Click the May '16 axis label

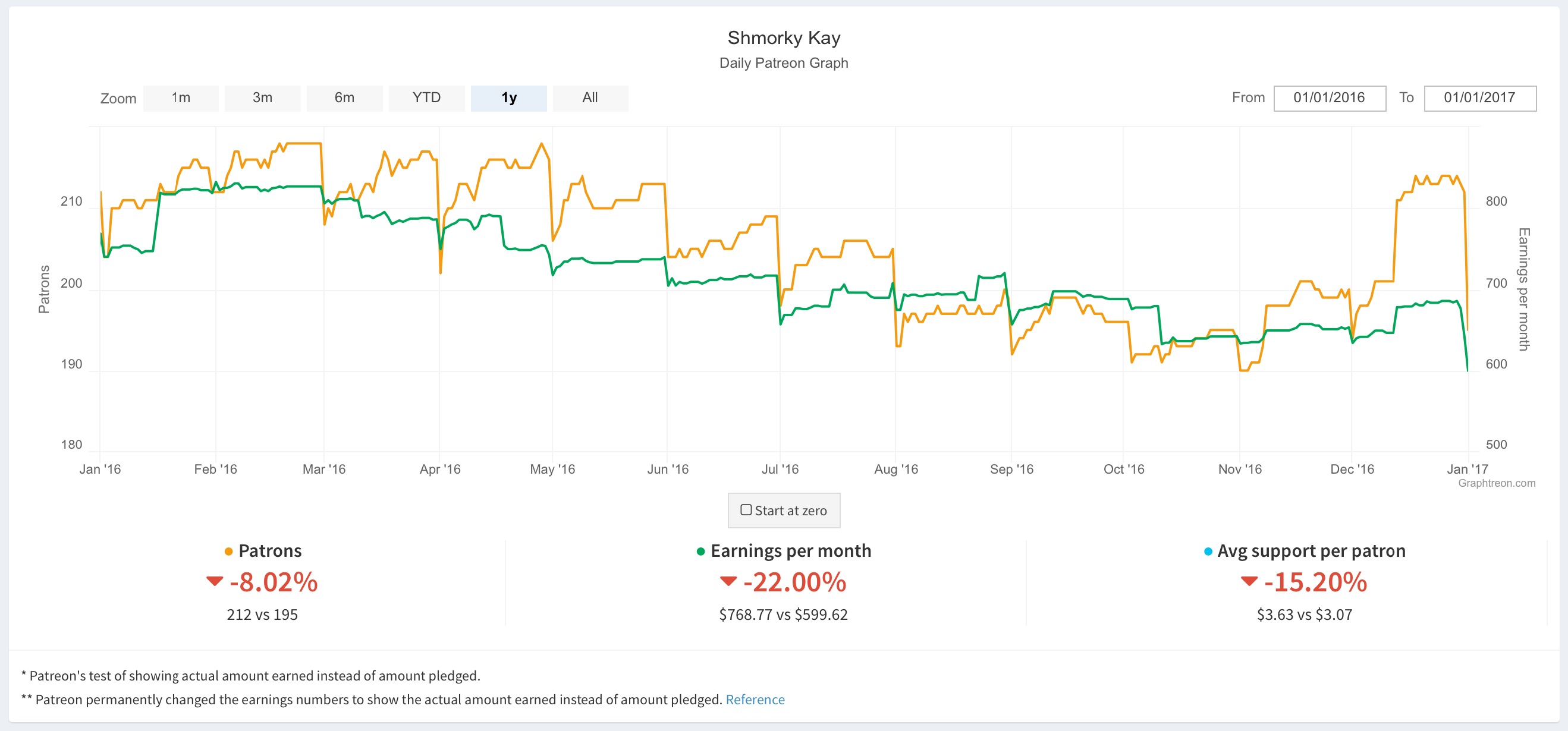[x=552, y=469]
